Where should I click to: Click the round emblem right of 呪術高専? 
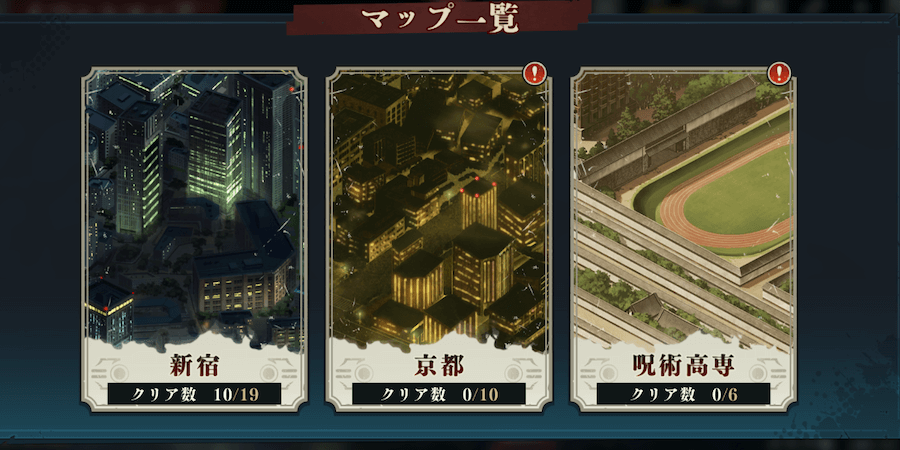[x=758, y=373]
